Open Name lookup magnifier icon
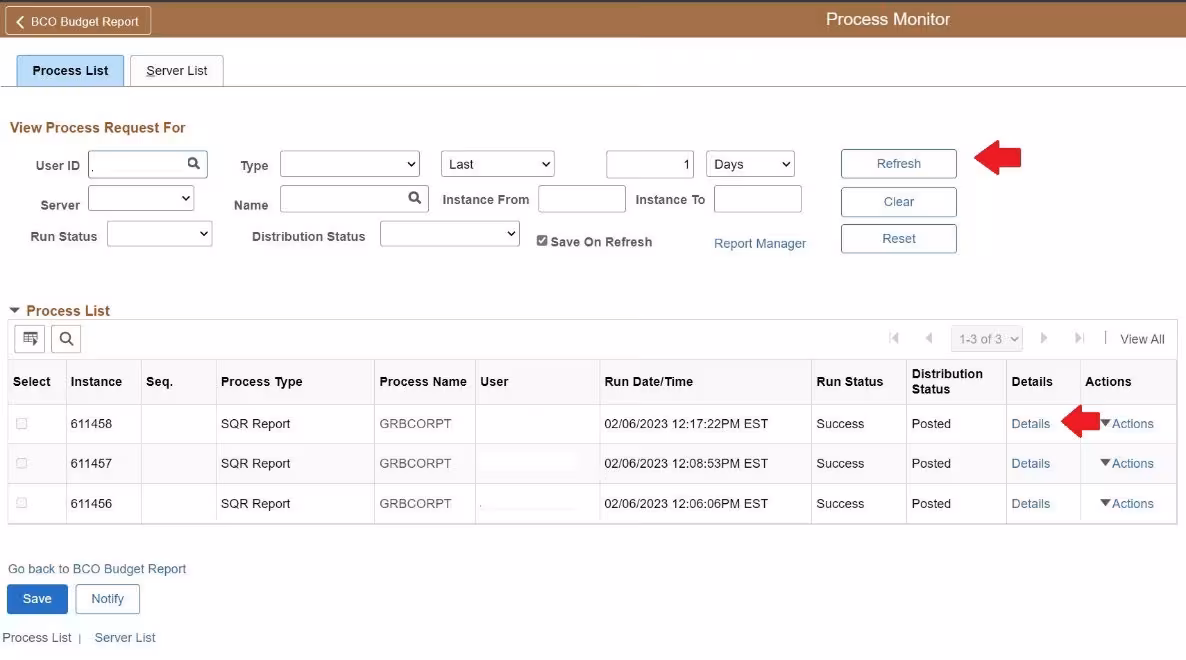Viewport: 1186px width, 660px height. (414, 198)
